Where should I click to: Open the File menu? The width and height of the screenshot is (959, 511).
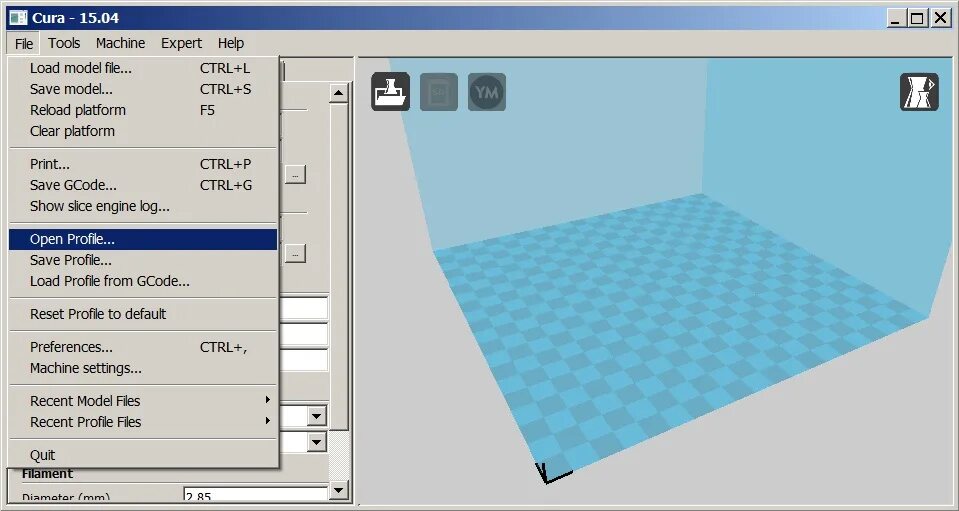(x=24, y=43)
